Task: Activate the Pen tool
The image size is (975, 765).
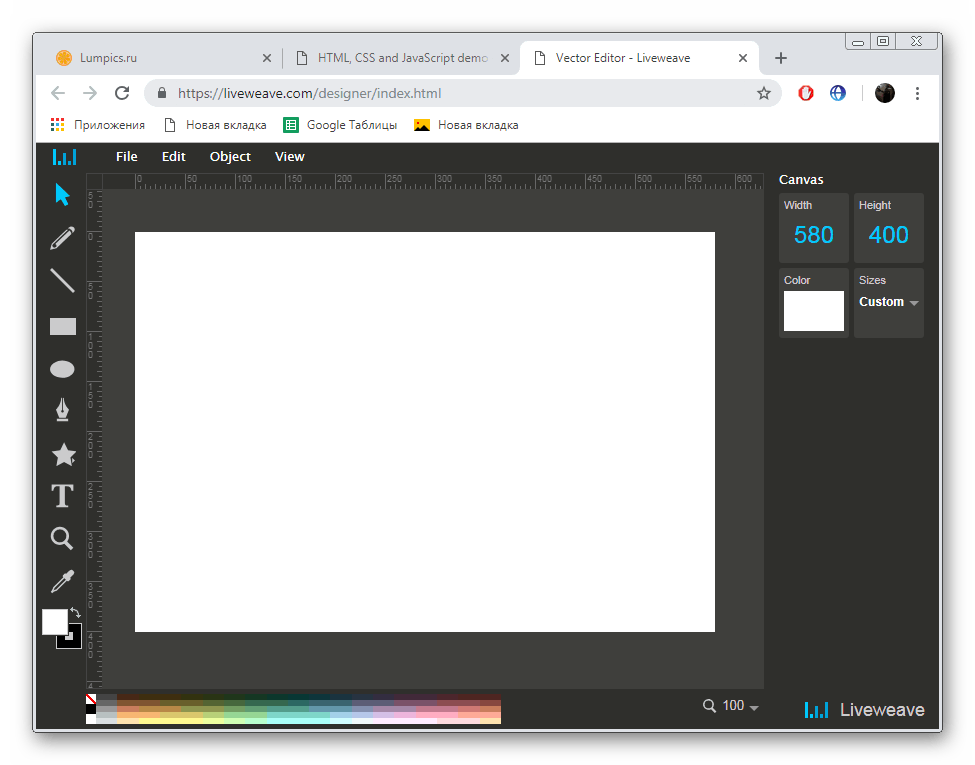Action: point(62,410)
